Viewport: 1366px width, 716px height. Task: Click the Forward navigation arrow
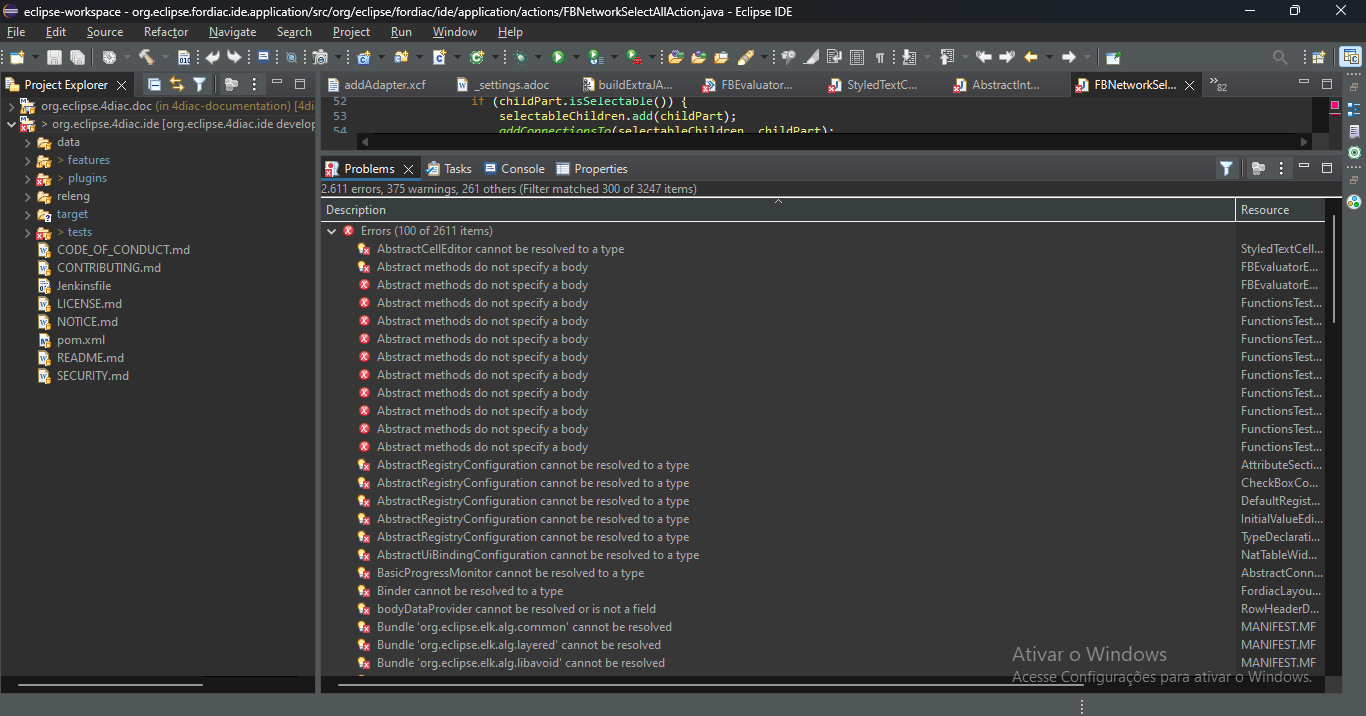click(1068, 57)
